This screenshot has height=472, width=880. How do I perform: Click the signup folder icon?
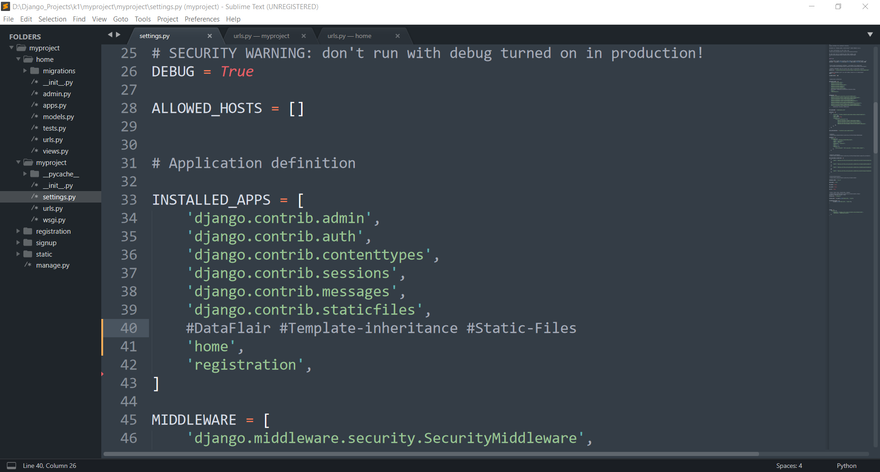pos(27,243)
